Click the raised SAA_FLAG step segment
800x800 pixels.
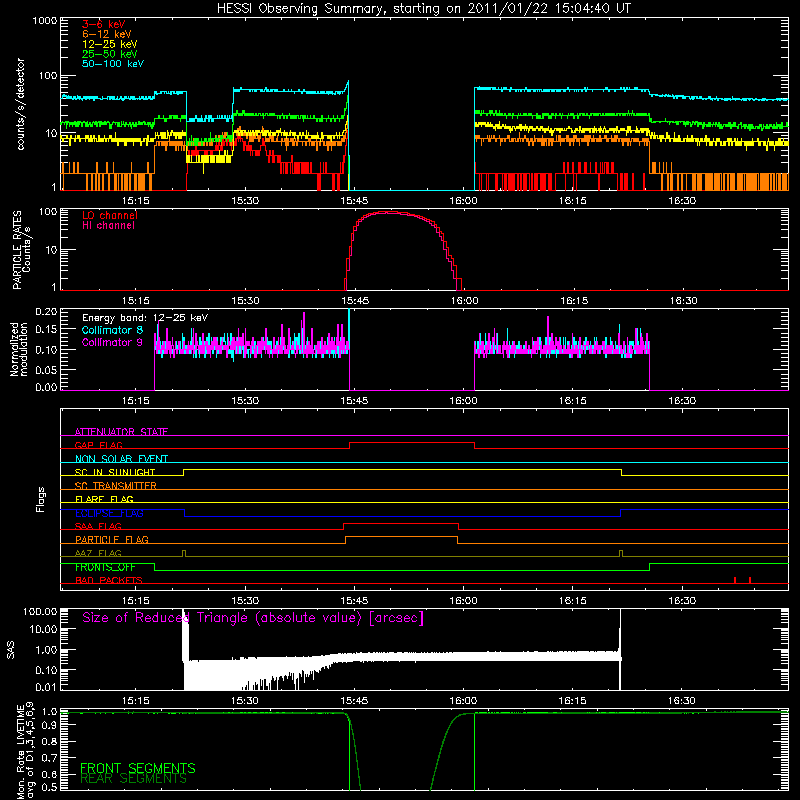pyautogui.click(x=401, y=523)
